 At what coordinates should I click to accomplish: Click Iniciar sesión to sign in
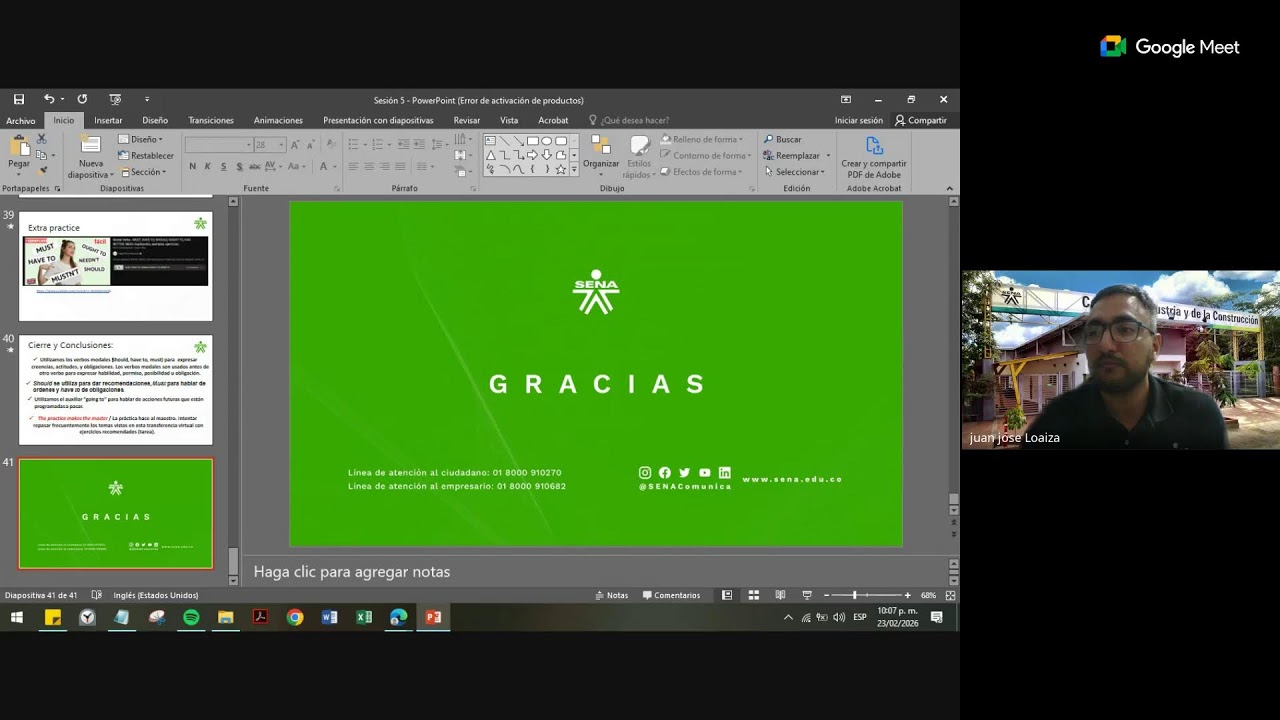tap(859, 120)
